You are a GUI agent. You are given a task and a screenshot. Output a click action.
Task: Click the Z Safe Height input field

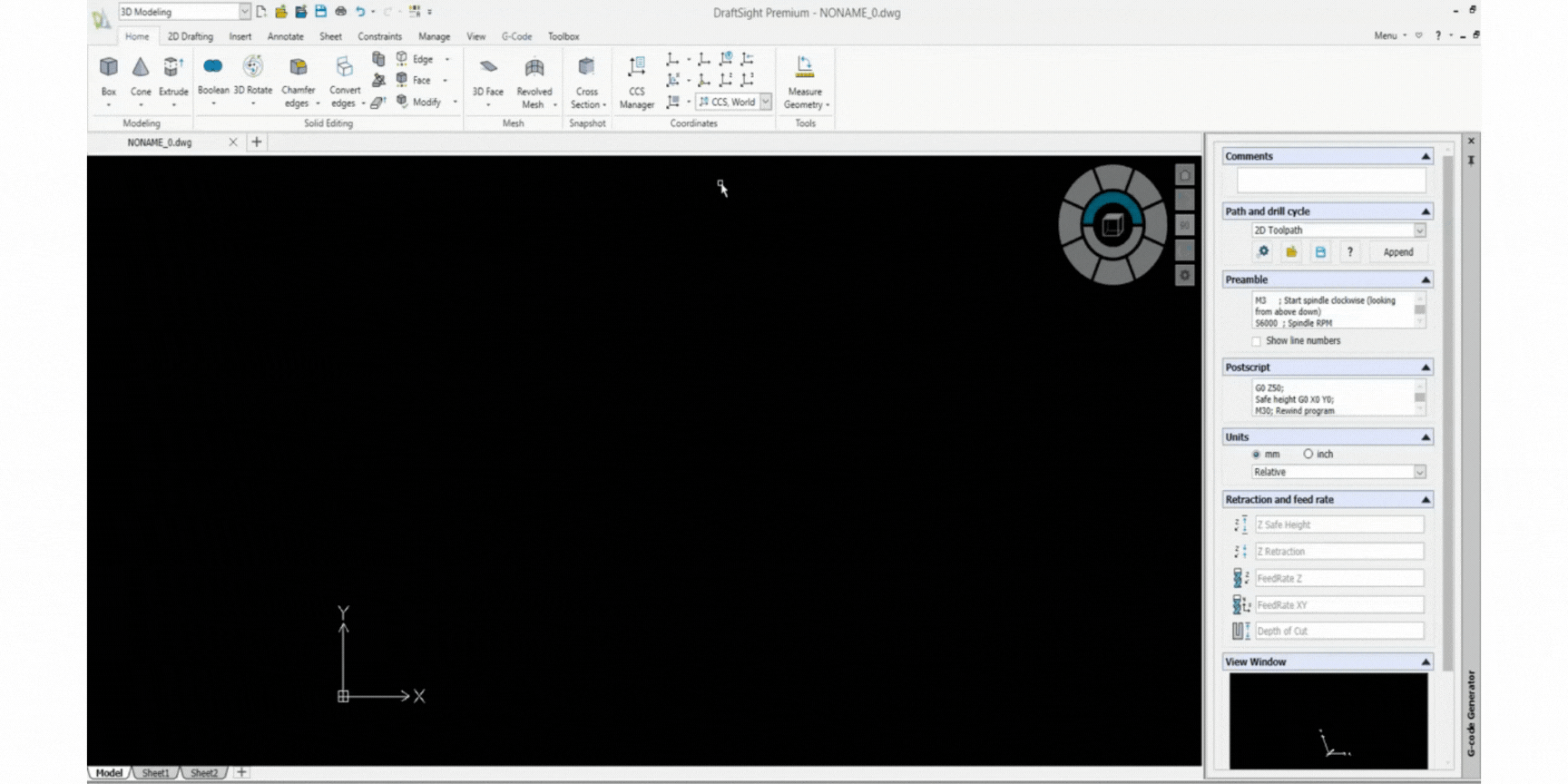coord(1338,524)
